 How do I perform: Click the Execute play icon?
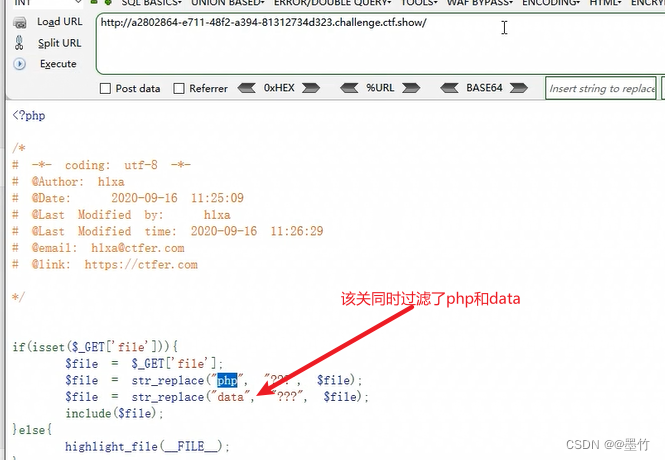(x=20, y=64)
